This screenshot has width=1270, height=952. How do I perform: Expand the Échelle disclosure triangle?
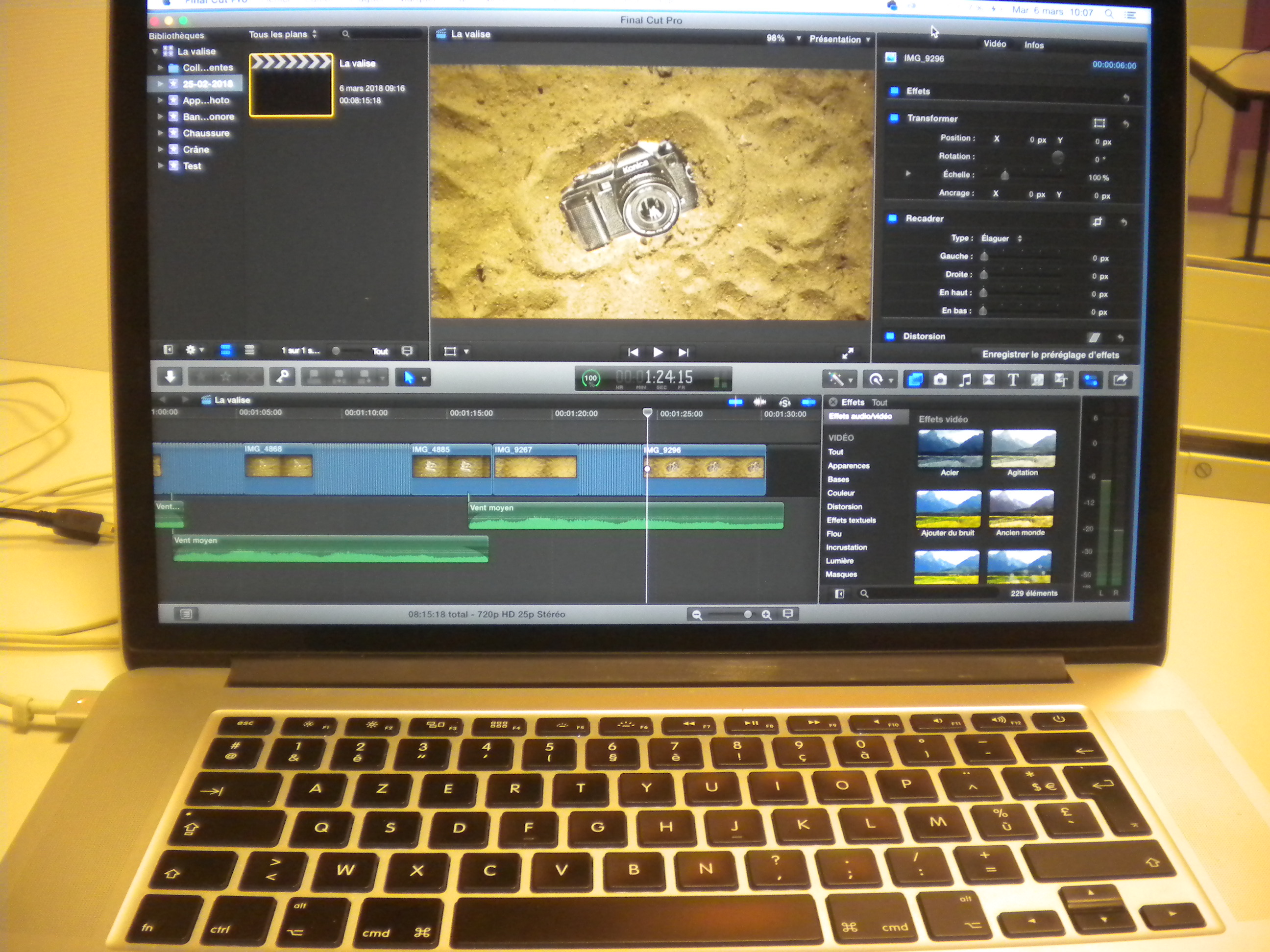[908, 173]
